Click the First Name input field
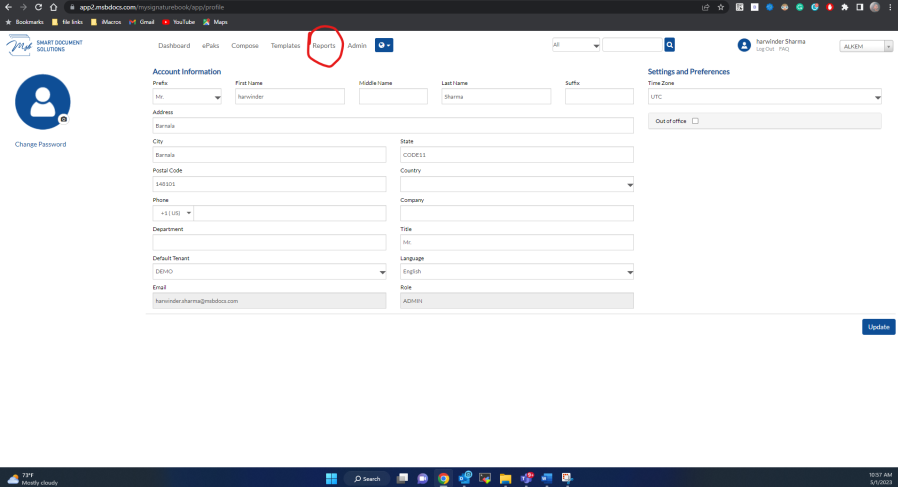The height and width of the screenshot is (487, 898). pos(290,97)
